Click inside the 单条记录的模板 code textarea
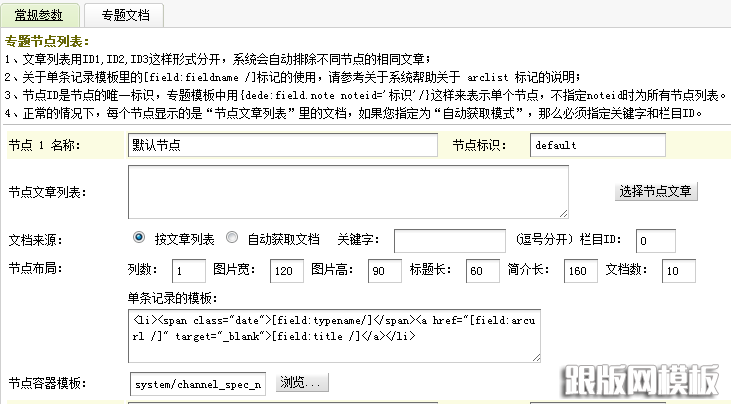Viewport: 731px width, 404px height. [x=333, y=335]
